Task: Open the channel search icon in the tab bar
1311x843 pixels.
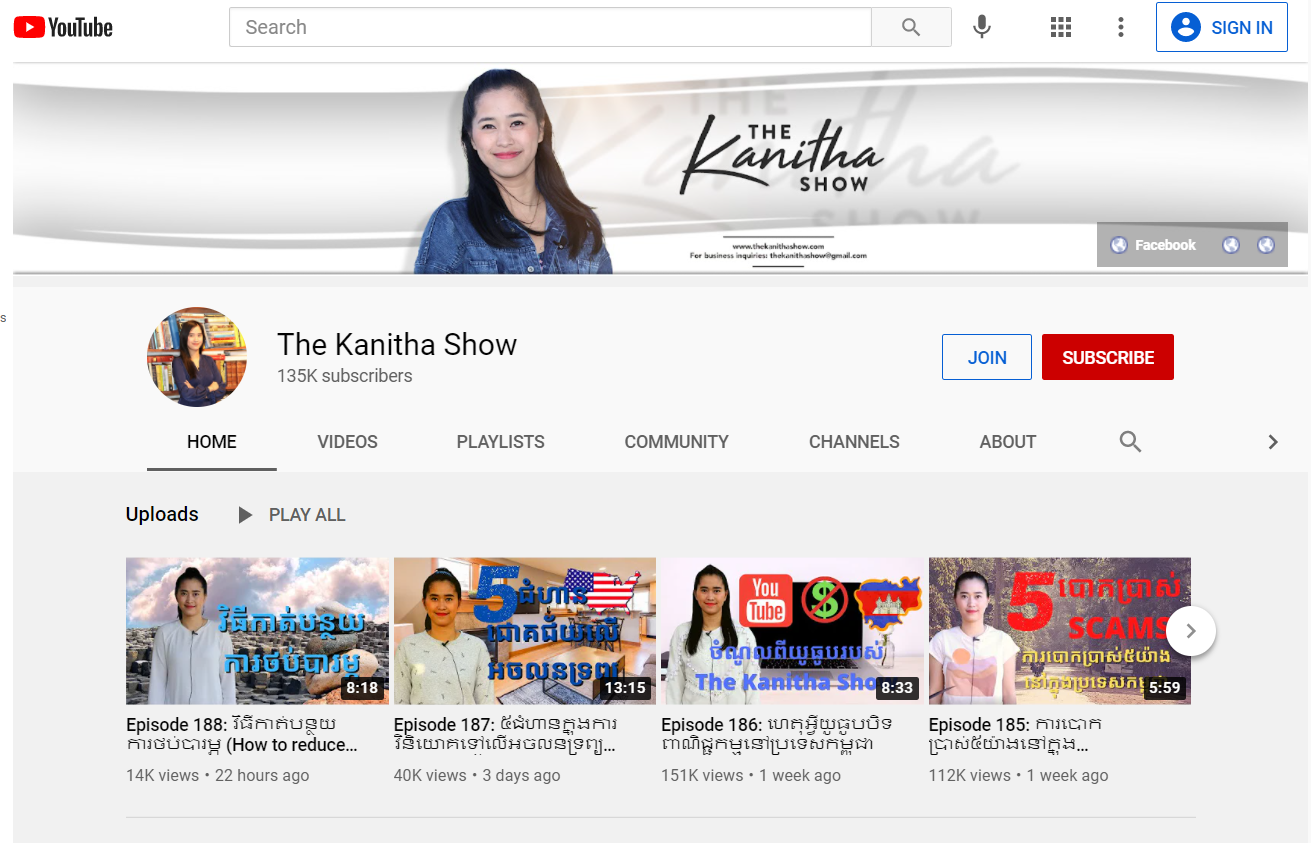Action: point(1130,441)
